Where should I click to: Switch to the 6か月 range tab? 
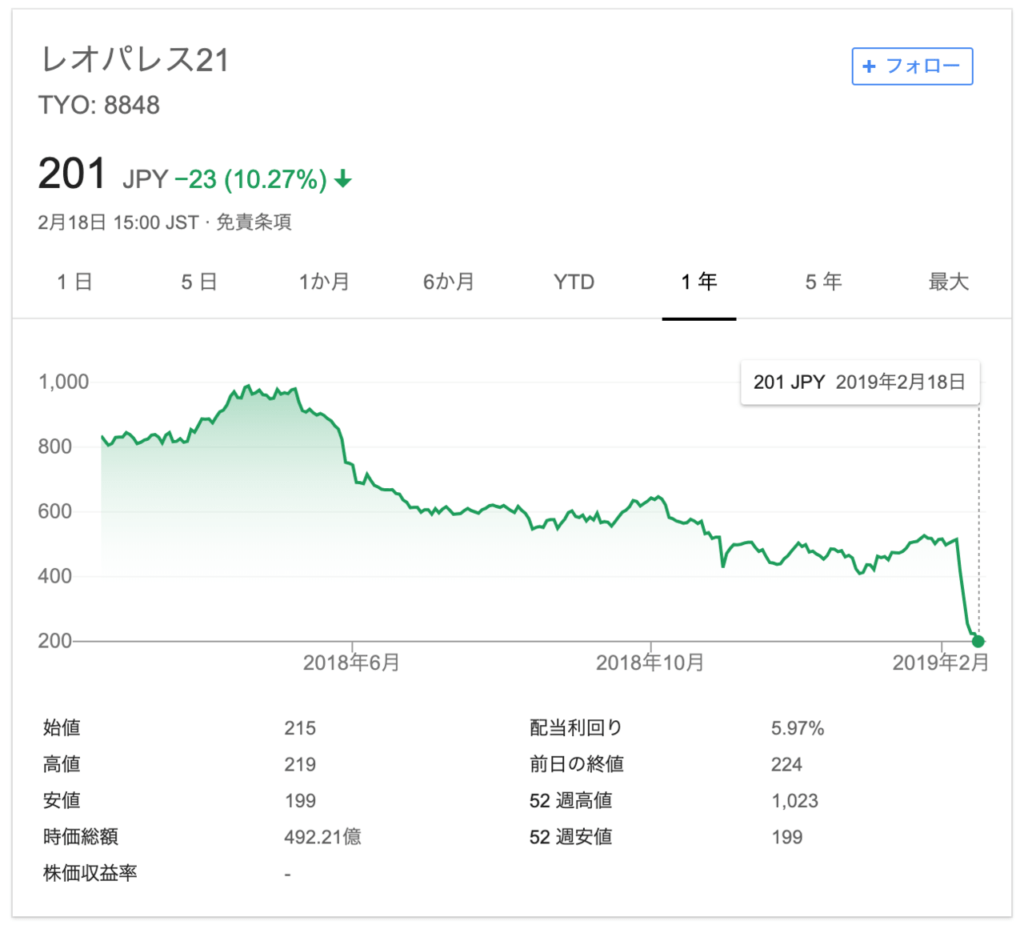[449, 282]
